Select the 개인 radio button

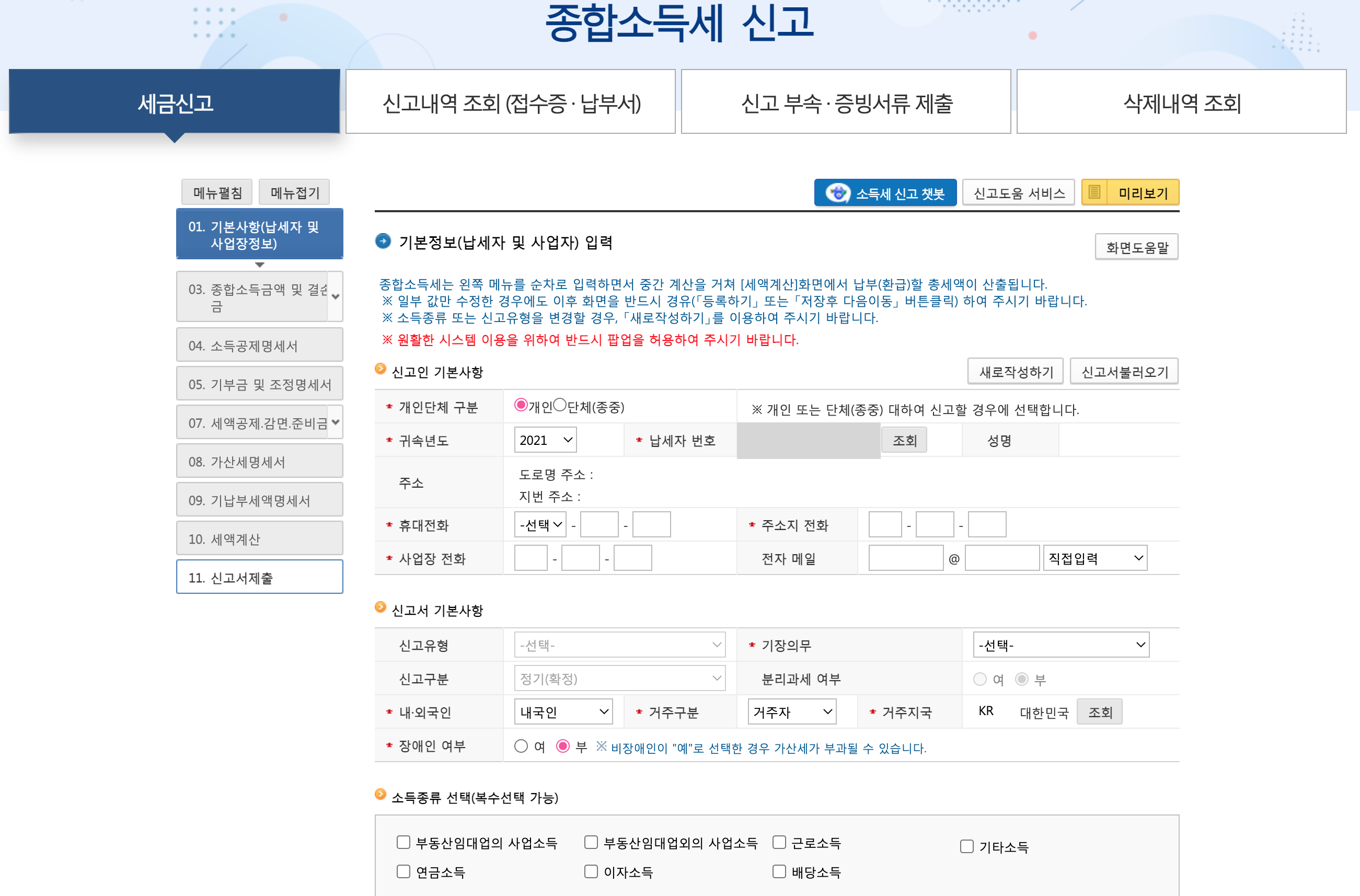[521, 405]
